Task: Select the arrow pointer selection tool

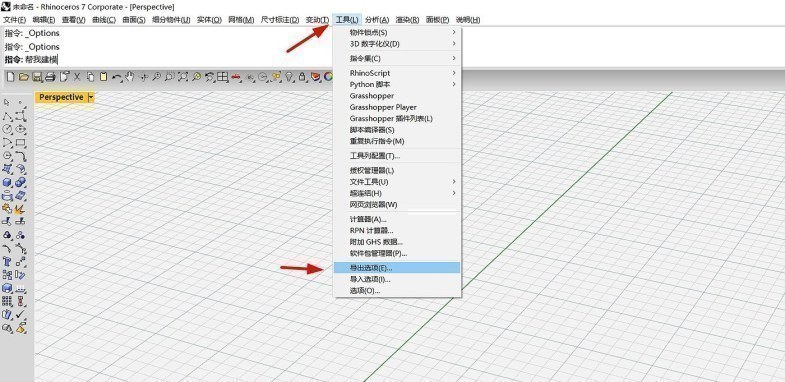Action: (x=6, y=103)
